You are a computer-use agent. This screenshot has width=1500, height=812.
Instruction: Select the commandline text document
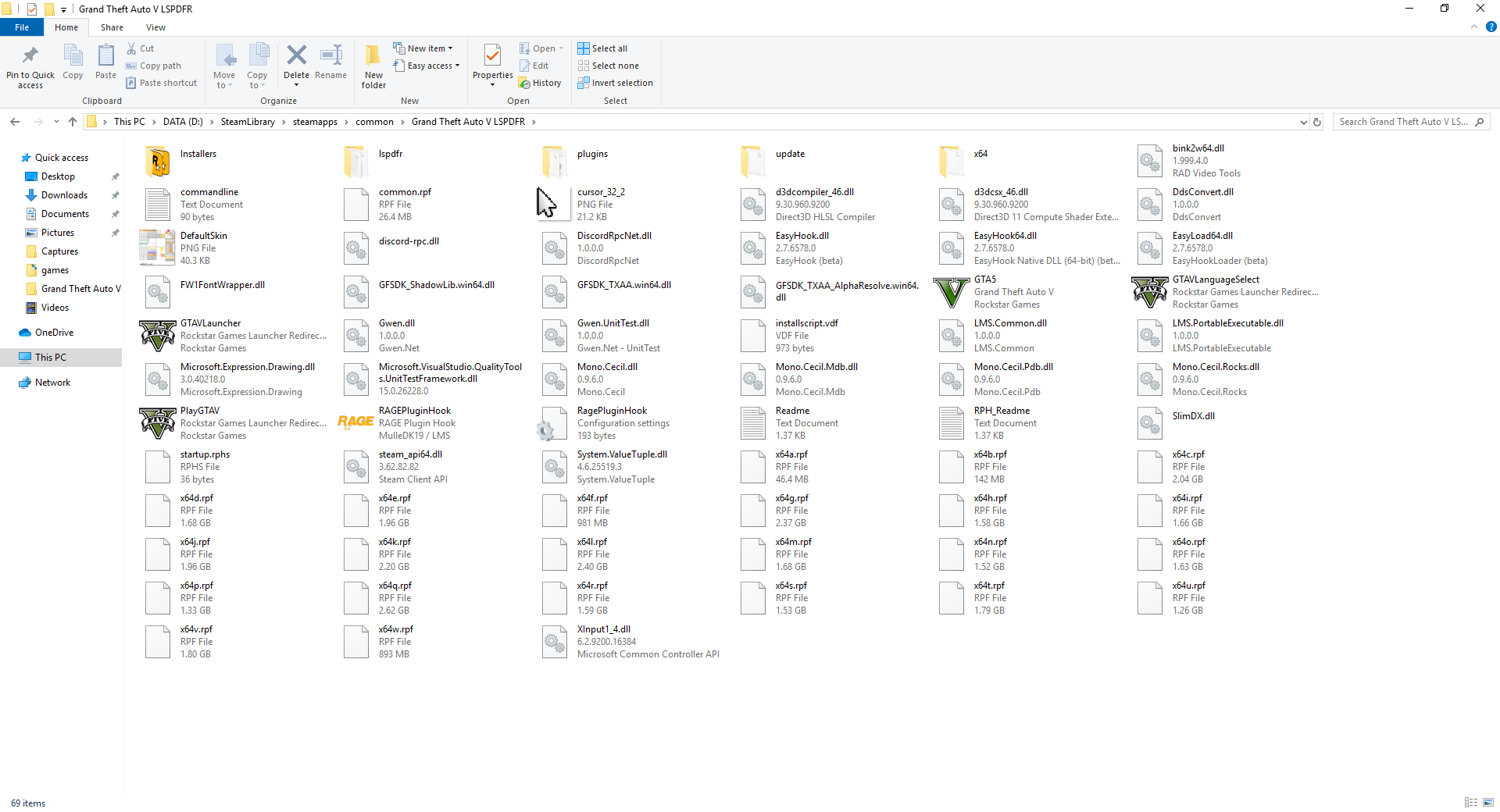(x=194, y=205)
